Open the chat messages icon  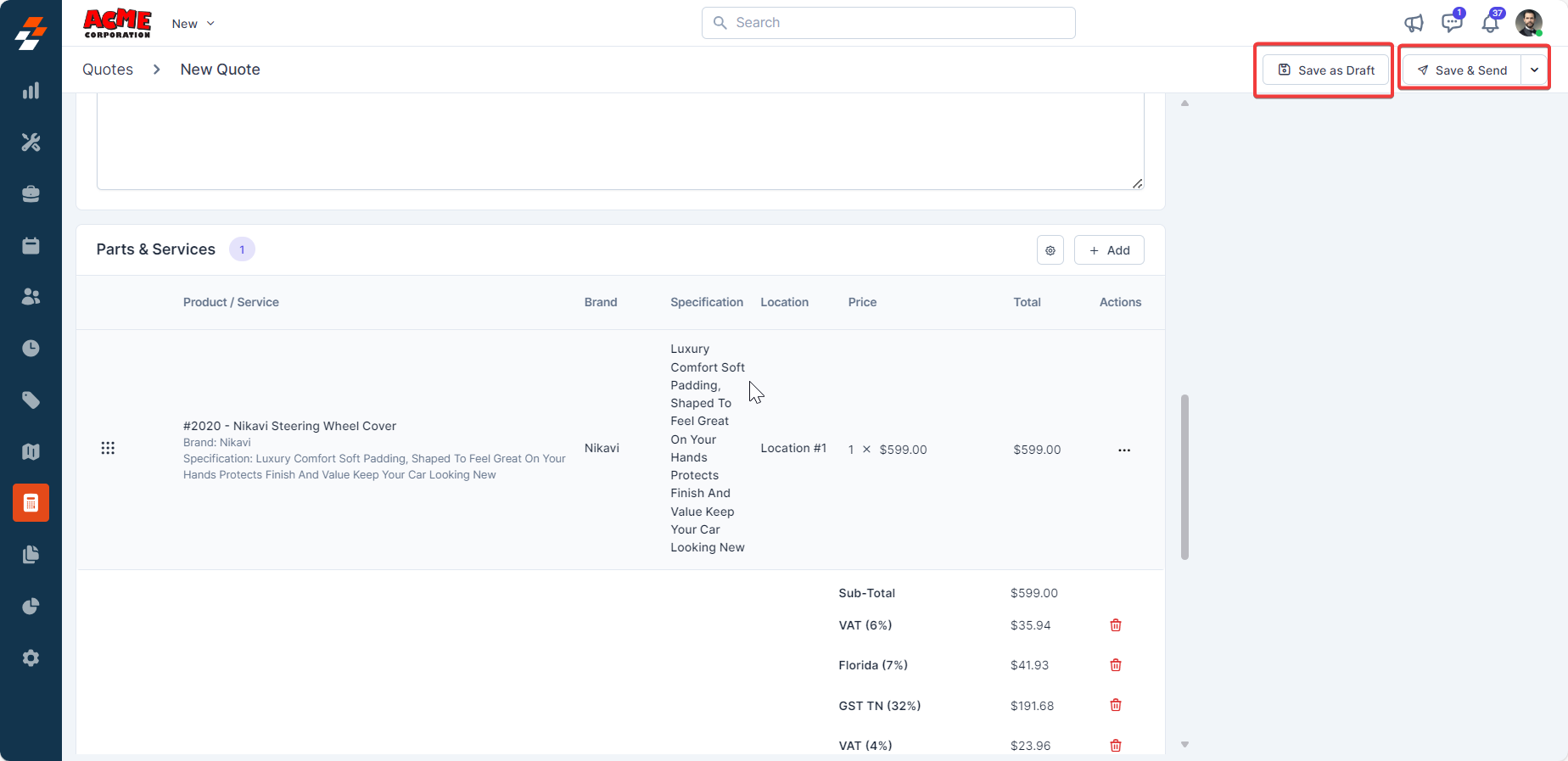pyautogui.click(x=1452, y=23)
